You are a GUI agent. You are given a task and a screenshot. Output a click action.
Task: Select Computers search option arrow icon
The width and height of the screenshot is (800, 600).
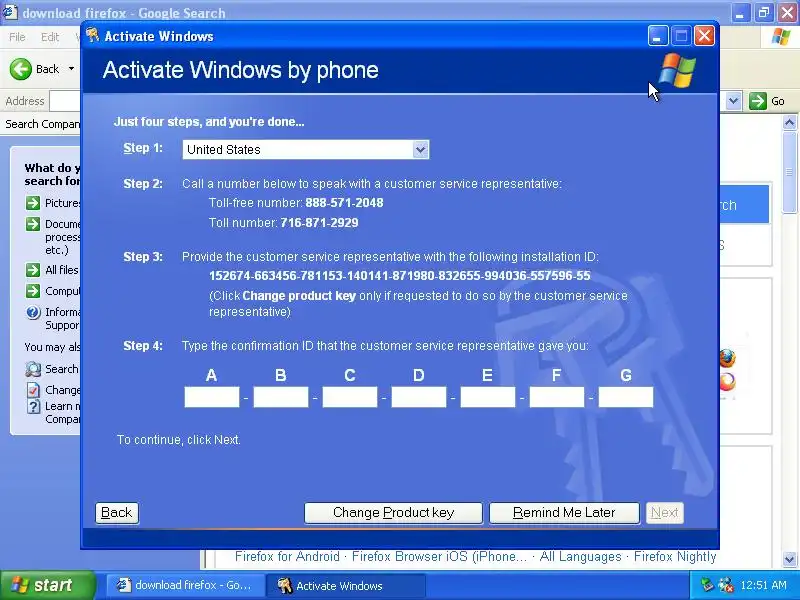point(33,291)
